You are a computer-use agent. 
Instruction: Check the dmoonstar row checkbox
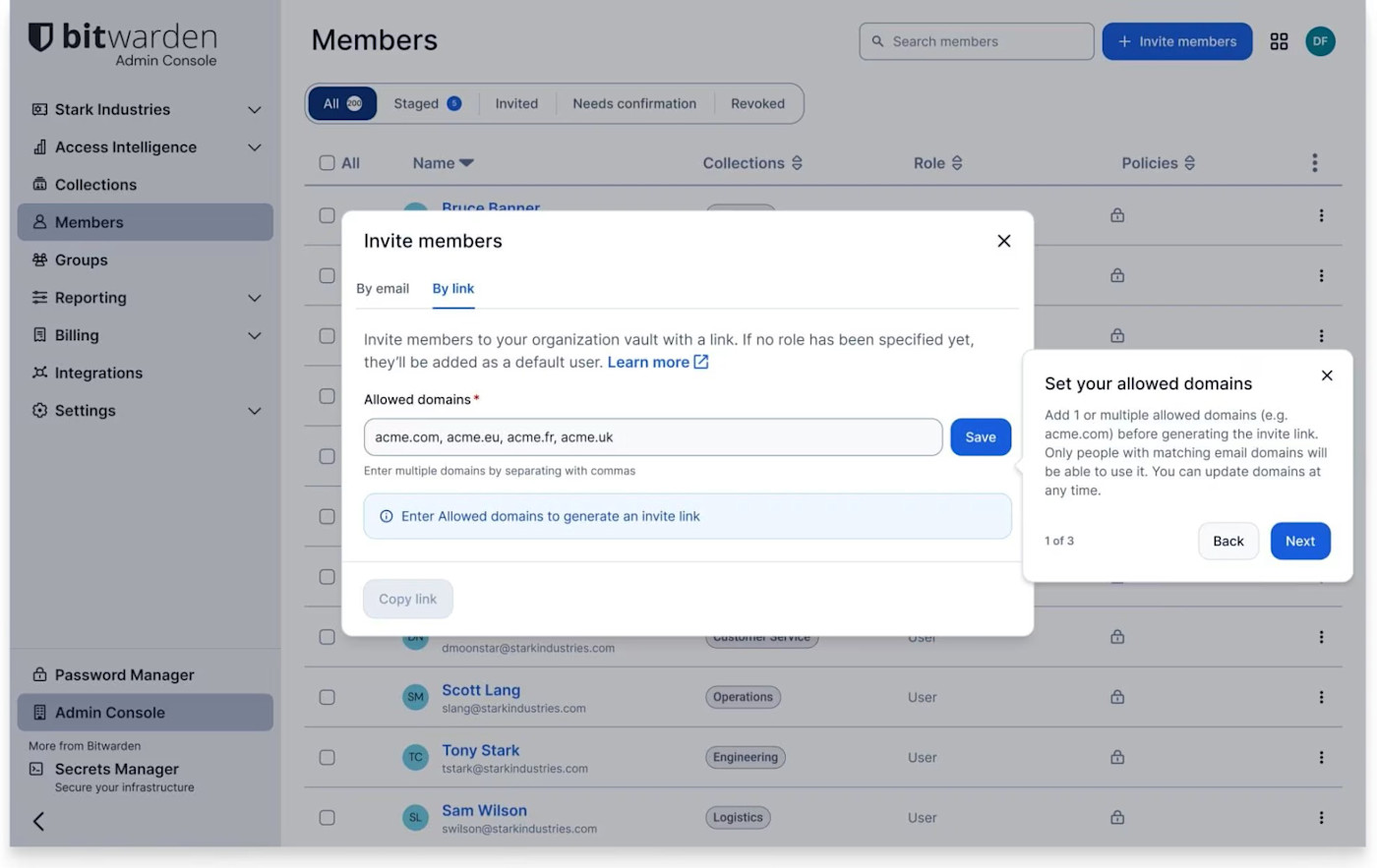[328, 637]
